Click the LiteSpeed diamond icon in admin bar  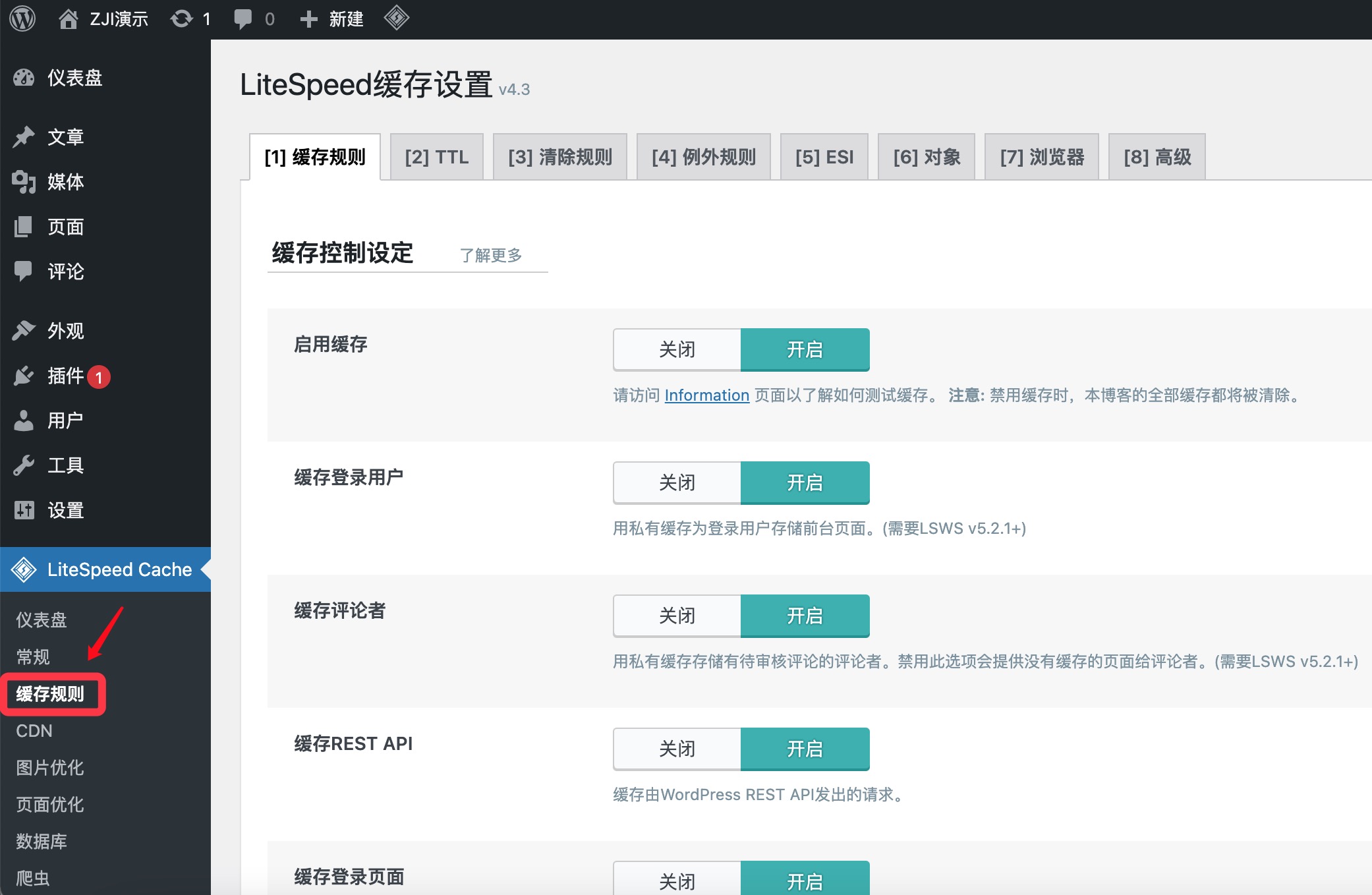(396, 18)
